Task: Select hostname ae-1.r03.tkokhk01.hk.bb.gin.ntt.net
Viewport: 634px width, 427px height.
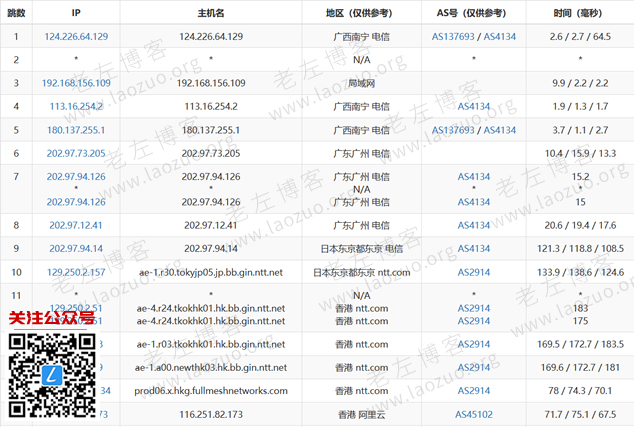Action: pyautogui.click(x=211, y=344)
